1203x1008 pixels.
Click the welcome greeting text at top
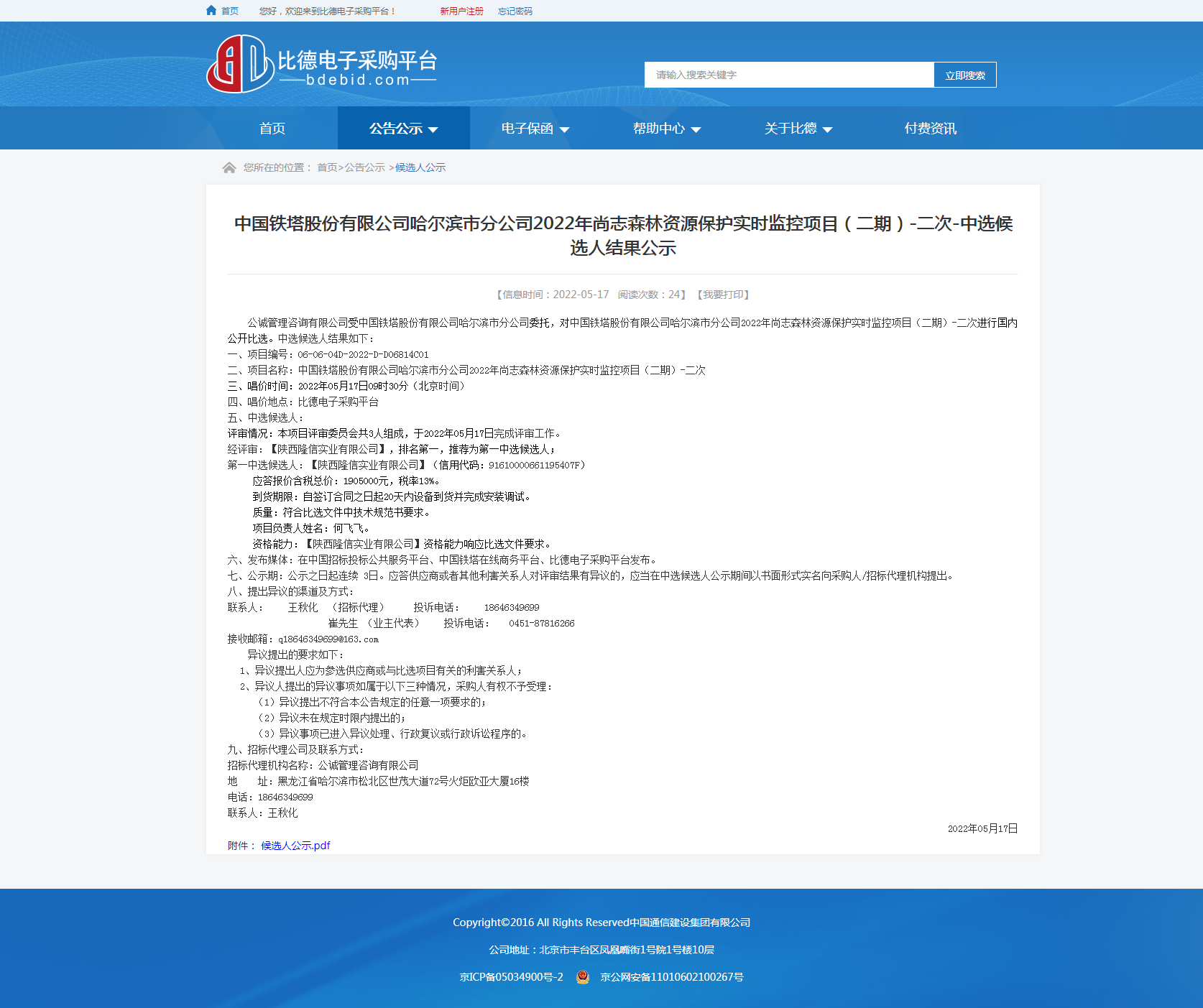(328, 11)
